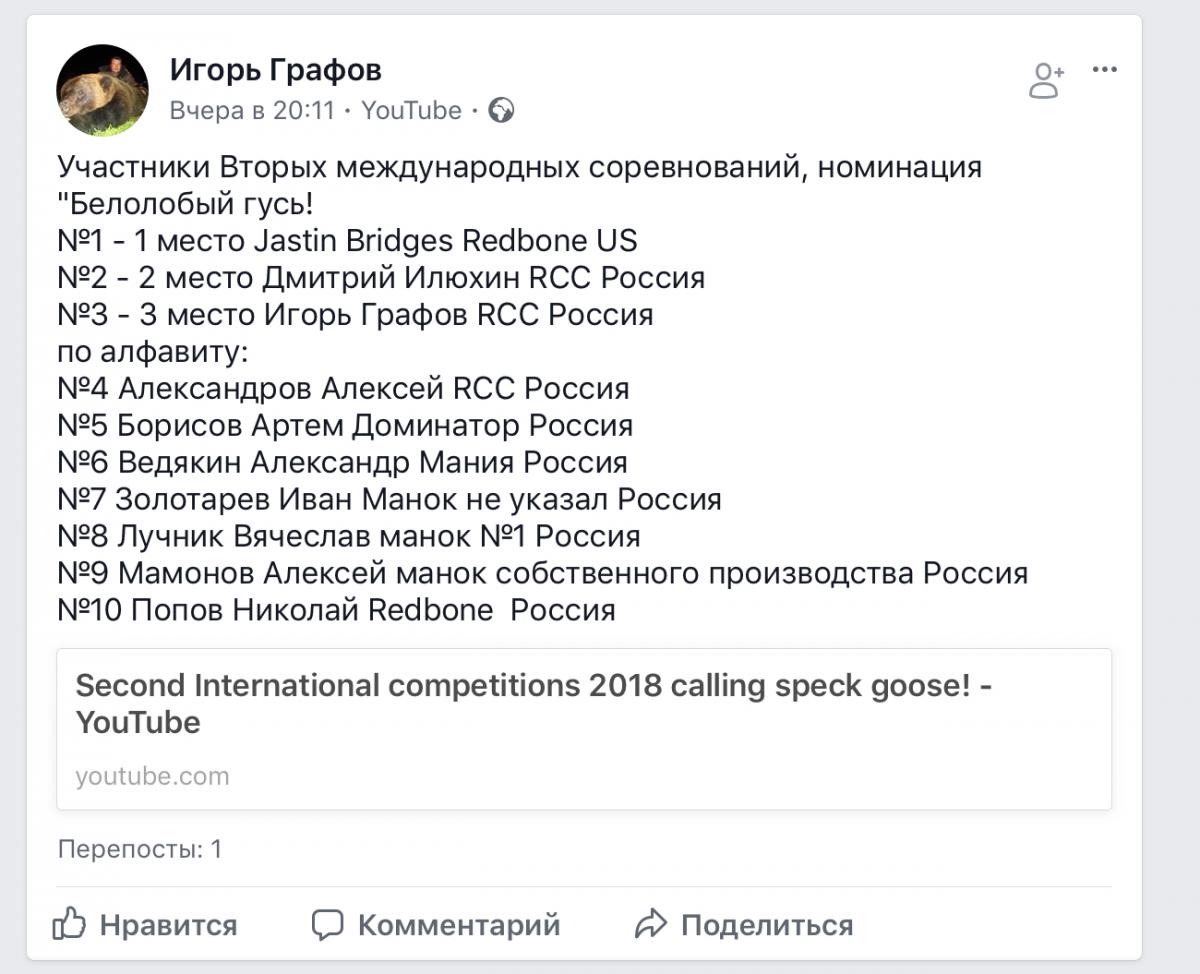Click Игорь Графов's profile avatar picture
Viewport: 1200px width, 974px height.
102,90
